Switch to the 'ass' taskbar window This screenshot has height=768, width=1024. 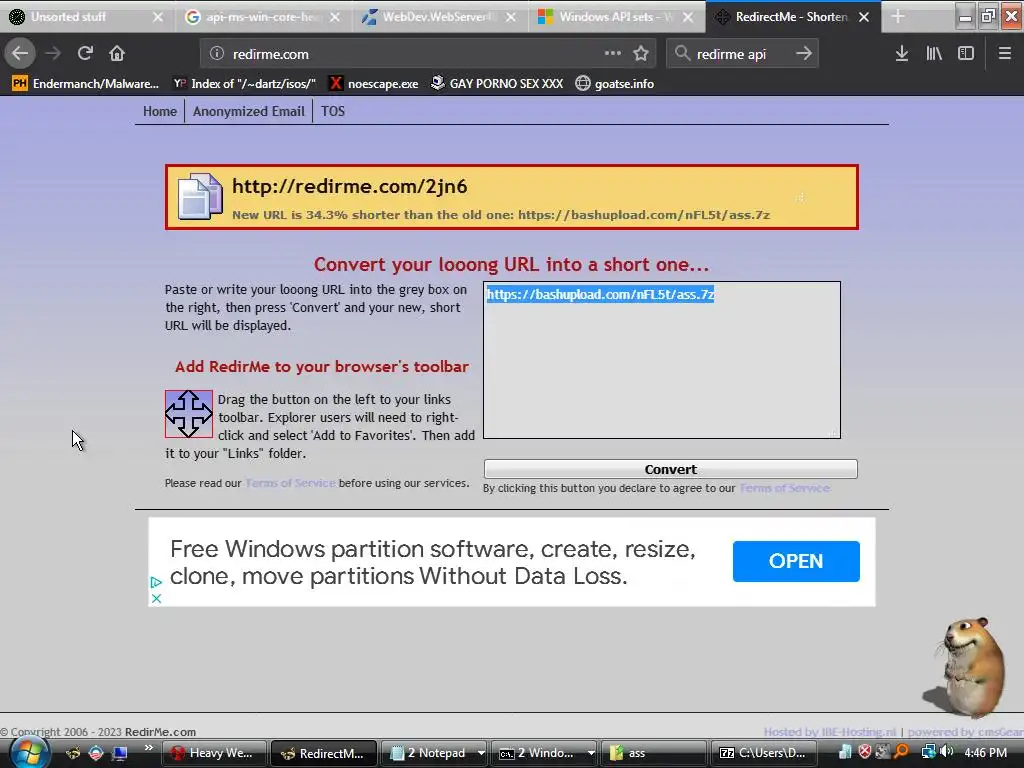pyautogui.click(x=656, y=753)
